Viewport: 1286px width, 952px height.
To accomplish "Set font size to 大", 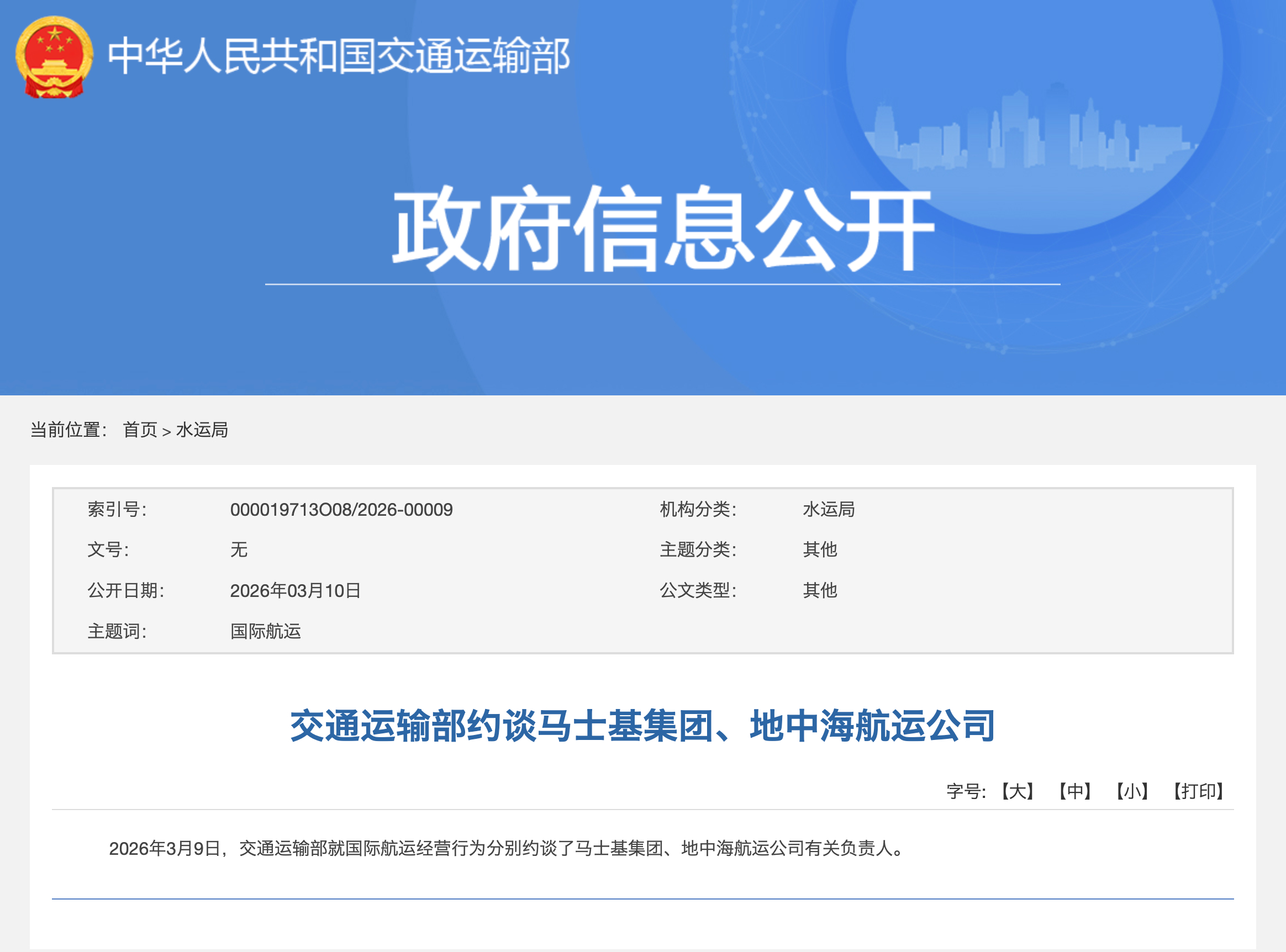I will 1018,791.
